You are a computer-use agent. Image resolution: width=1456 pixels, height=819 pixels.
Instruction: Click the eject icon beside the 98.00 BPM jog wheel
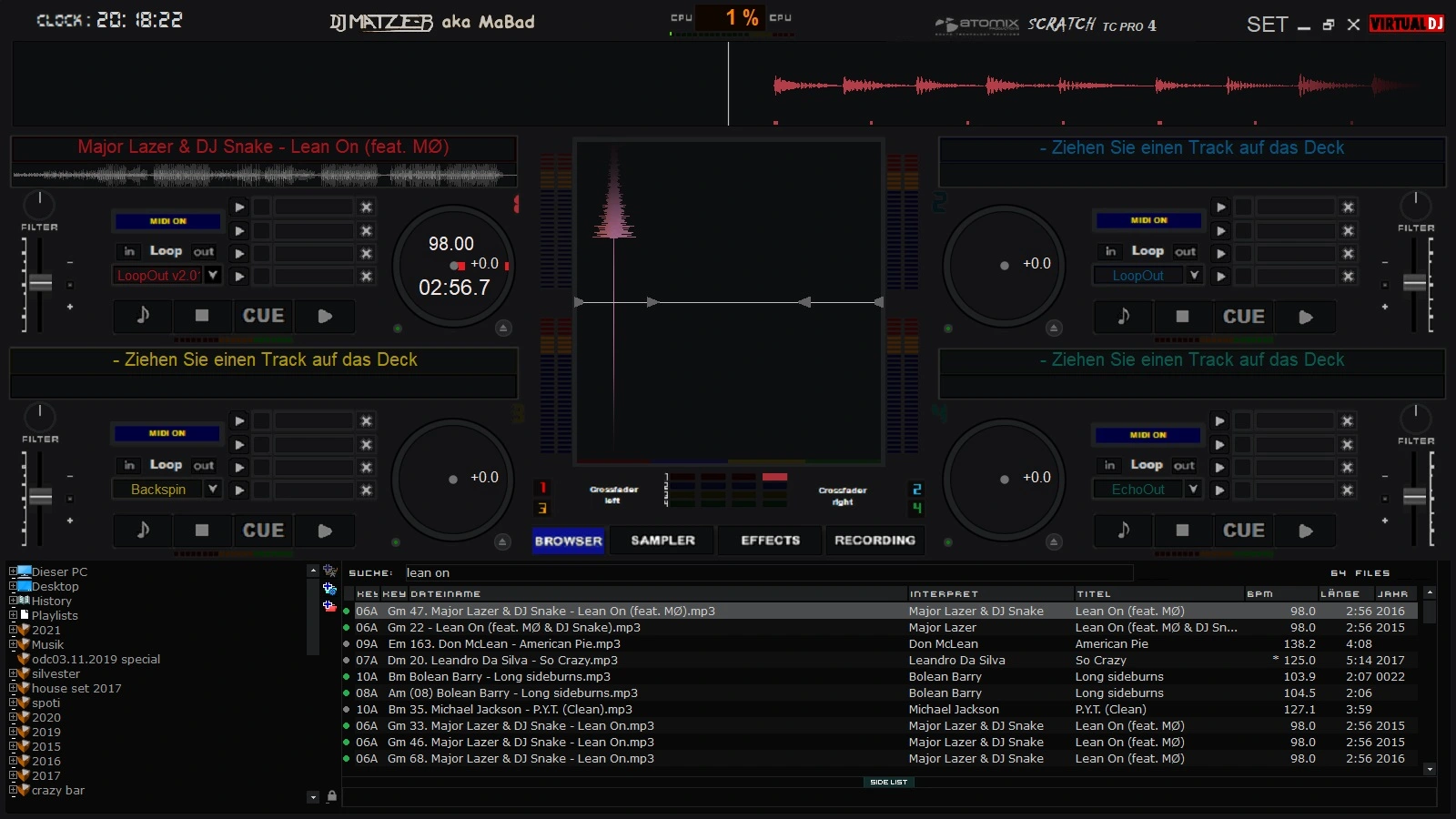[503, 328]
